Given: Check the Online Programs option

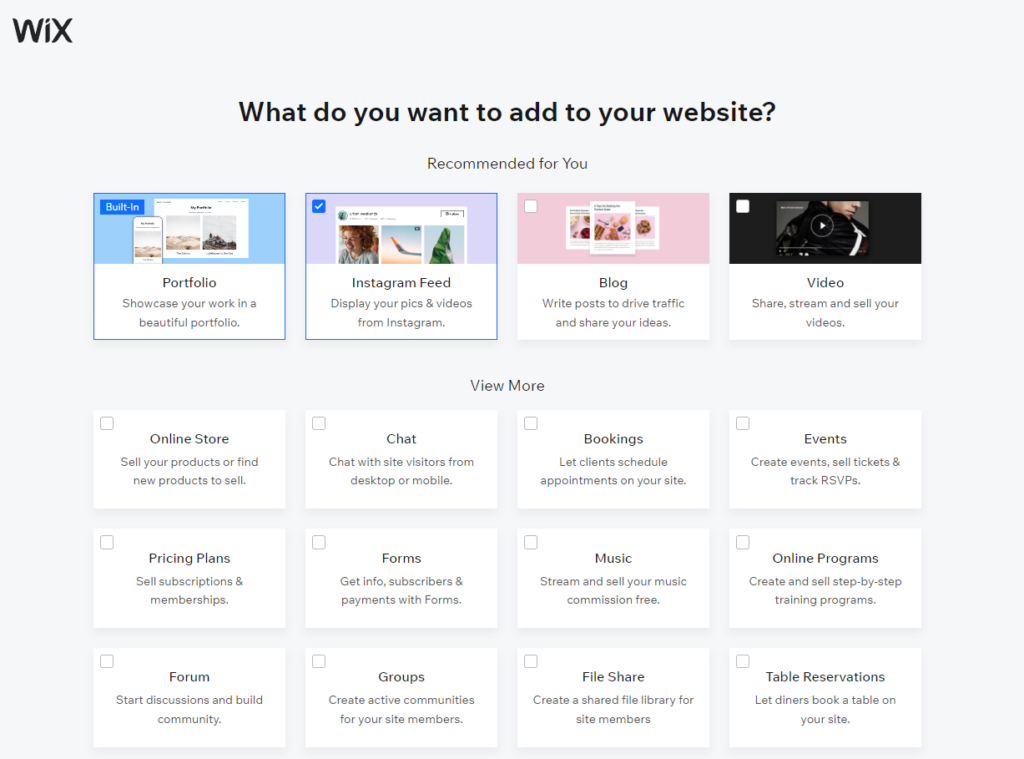Looking at the screenshot, I should pos(743,542).
